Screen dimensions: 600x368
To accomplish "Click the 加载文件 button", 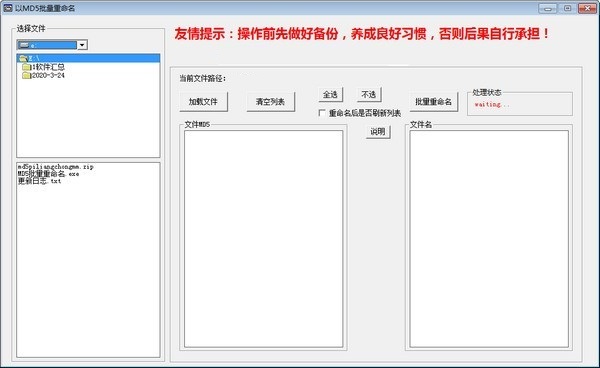I will [203, 102].
